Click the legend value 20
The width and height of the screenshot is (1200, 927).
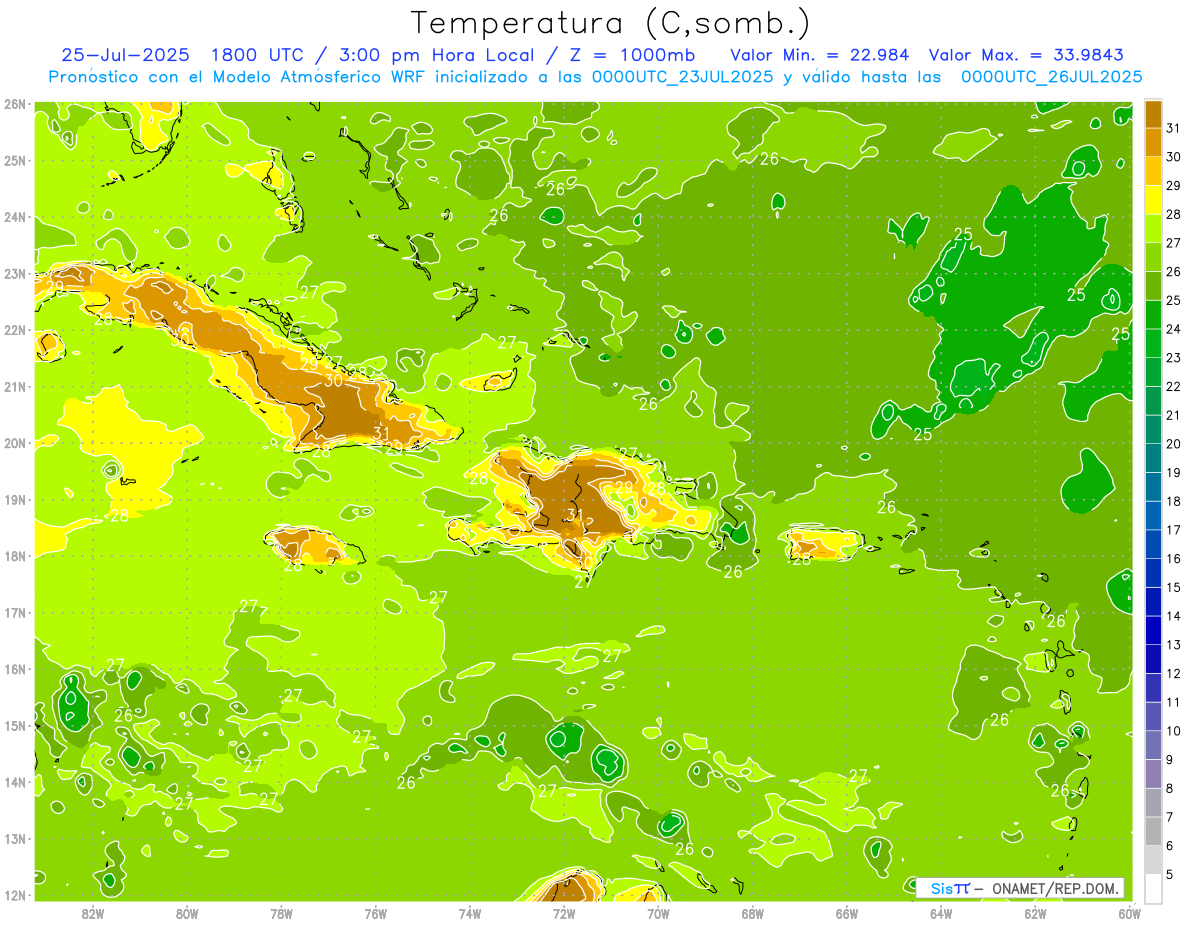1174,443
